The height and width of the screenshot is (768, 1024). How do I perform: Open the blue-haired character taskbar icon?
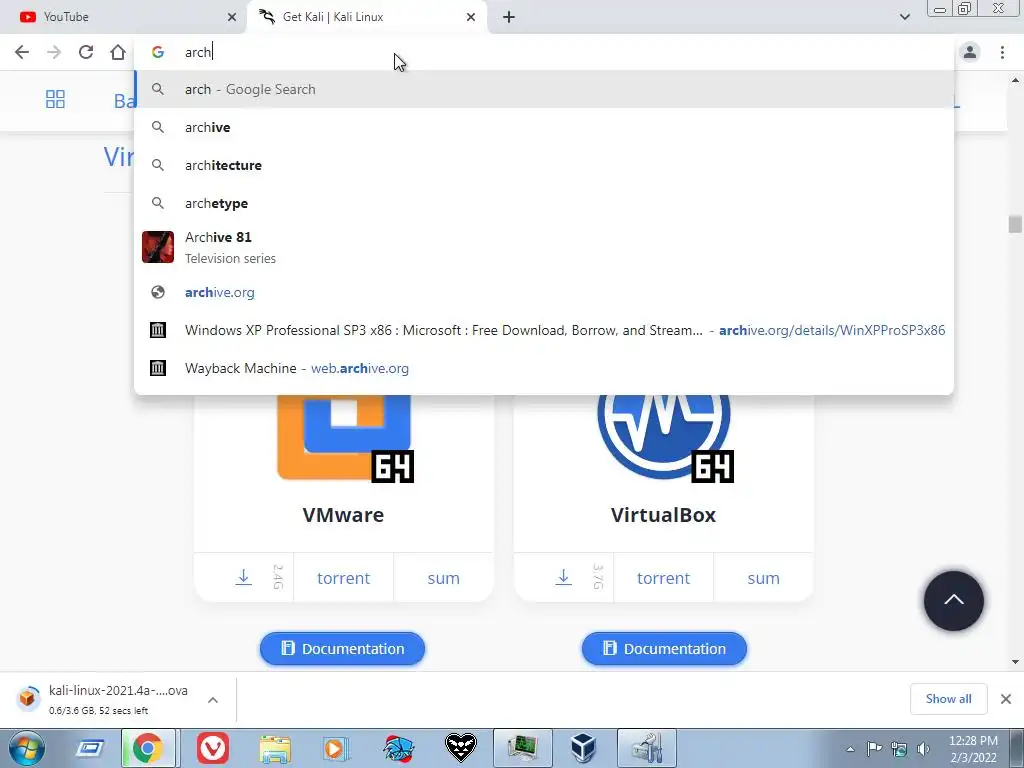(x=398, y=748)
